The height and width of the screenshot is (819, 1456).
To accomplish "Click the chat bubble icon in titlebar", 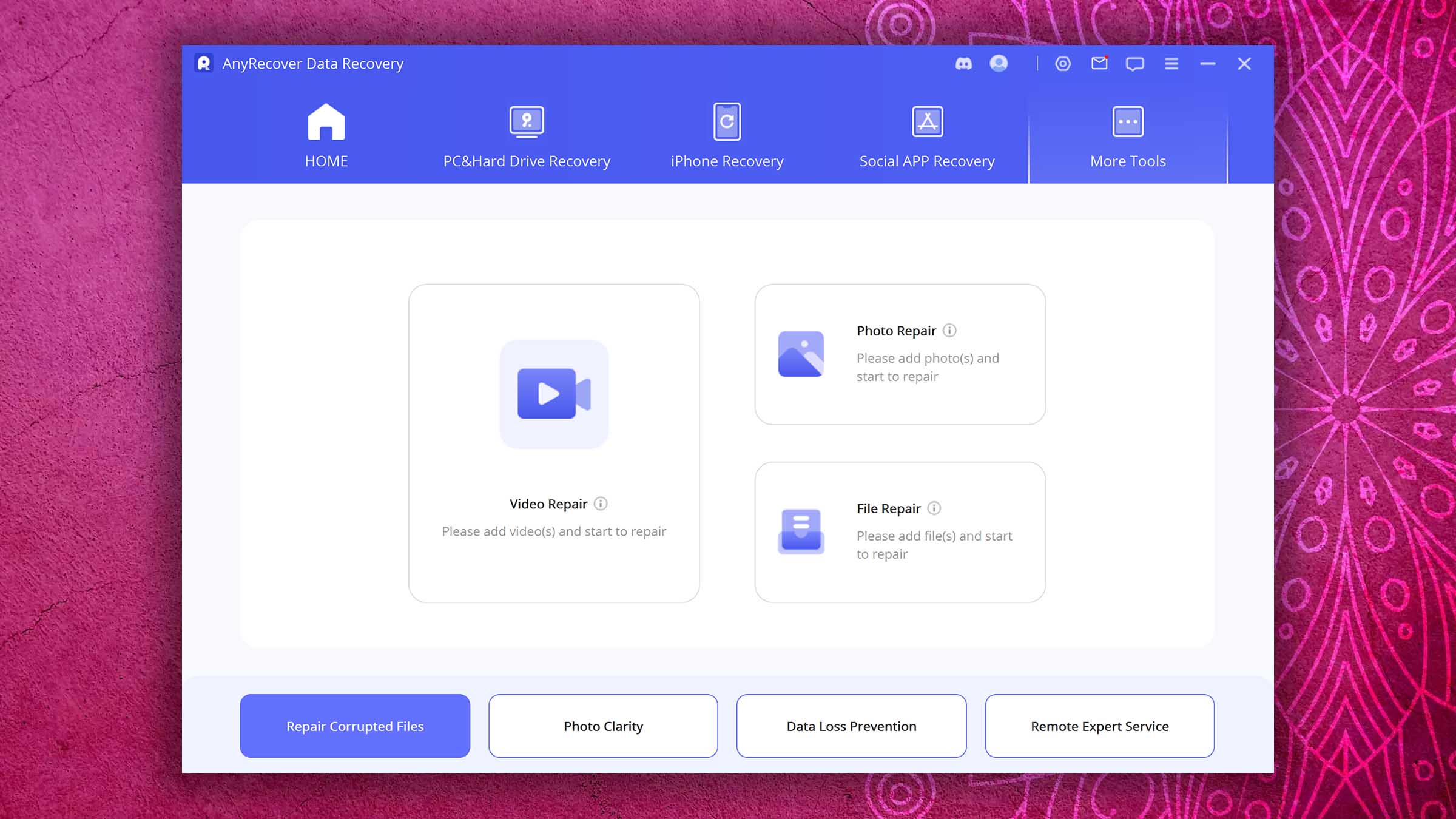I will pos(1134,63).
